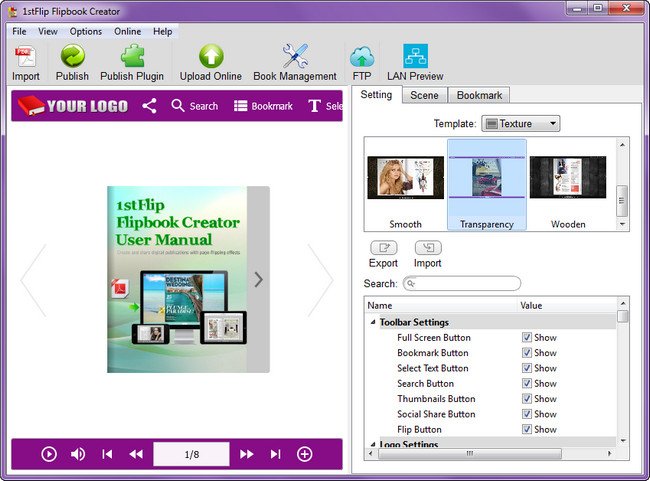This screenshot has height=481, width=650.
Task: Toggle Thumbnails Button Show checkbox
Action: point(526,399)
